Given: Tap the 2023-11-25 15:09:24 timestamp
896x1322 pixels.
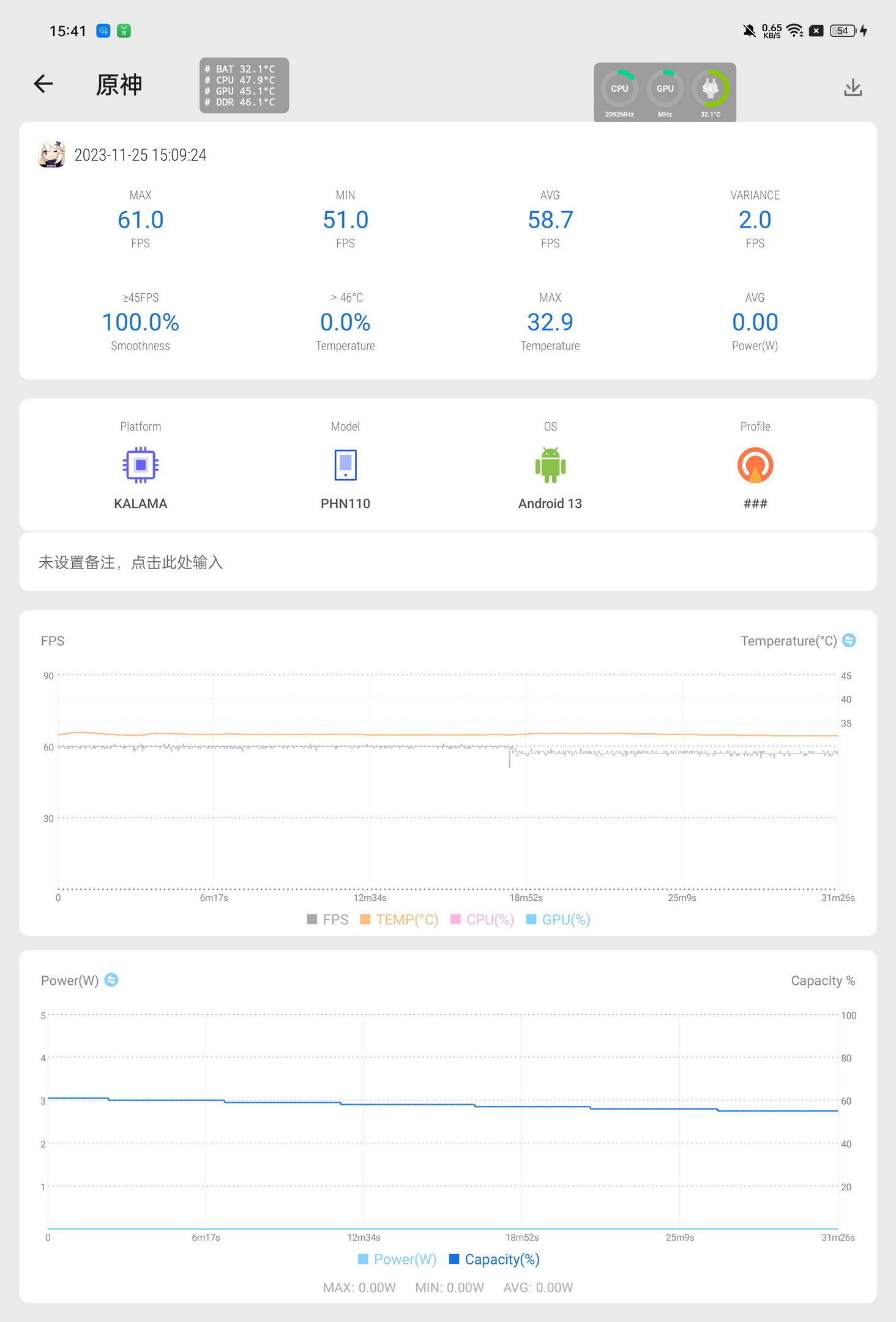Looking at the screenshot, I should 140,155.
